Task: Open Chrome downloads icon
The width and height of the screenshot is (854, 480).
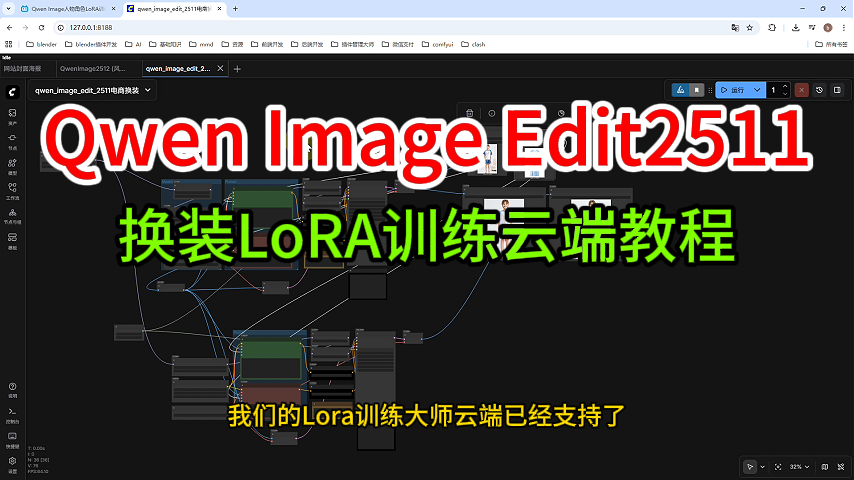Action: coord(795,28)
